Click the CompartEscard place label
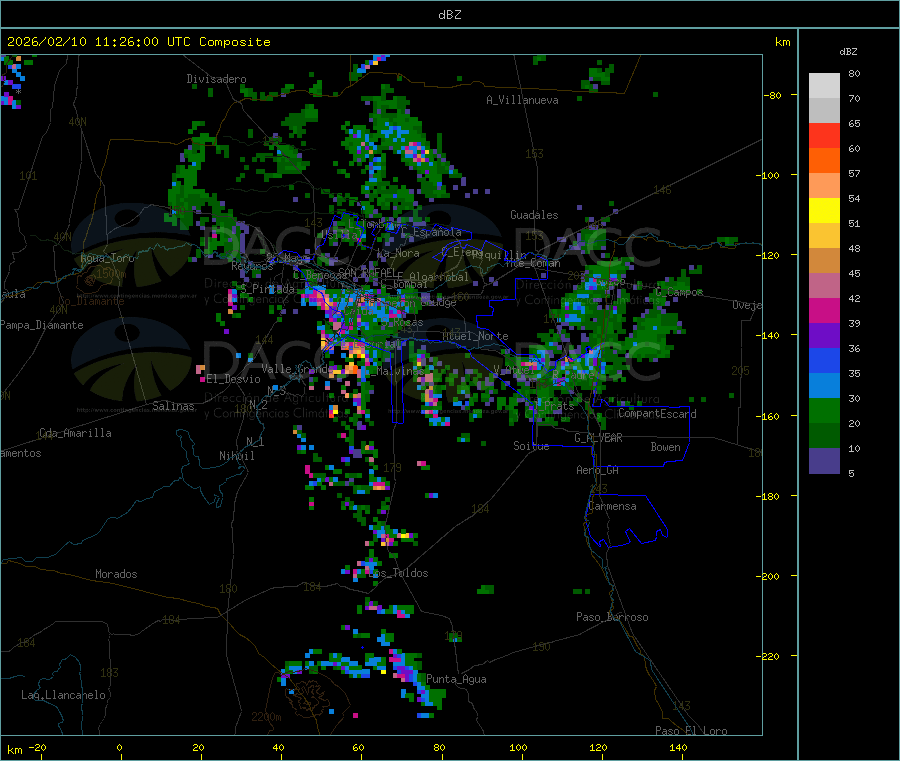 [657, 414]
